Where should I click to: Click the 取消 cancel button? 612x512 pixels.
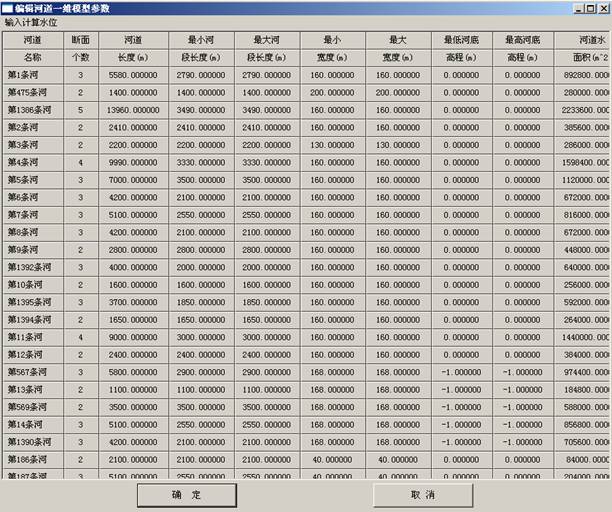click(x=422, y=495)
